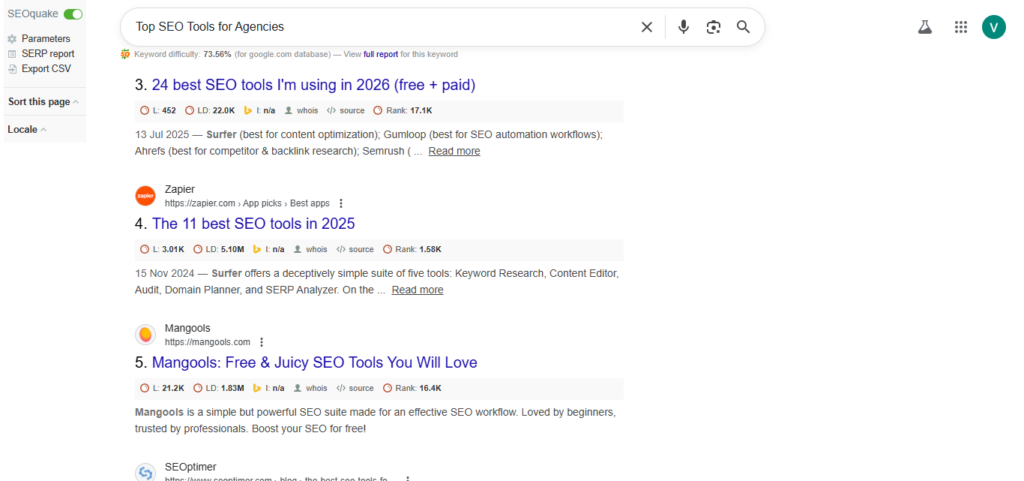Clear the search query with X
The width and height of the screenshot is (1024, 481).
647,27
